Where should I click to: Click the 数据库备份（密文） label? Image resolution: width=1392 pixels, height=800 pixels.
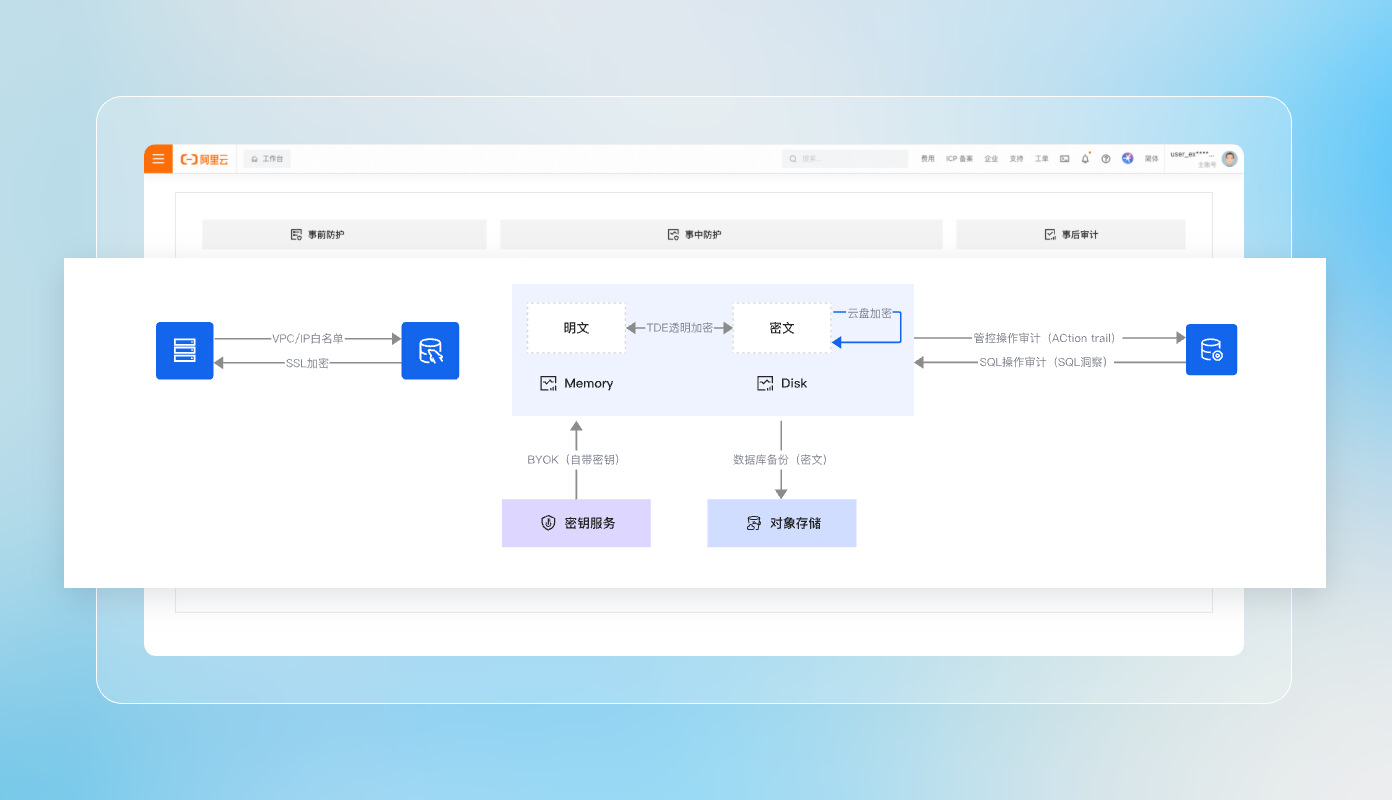[781, 460]
